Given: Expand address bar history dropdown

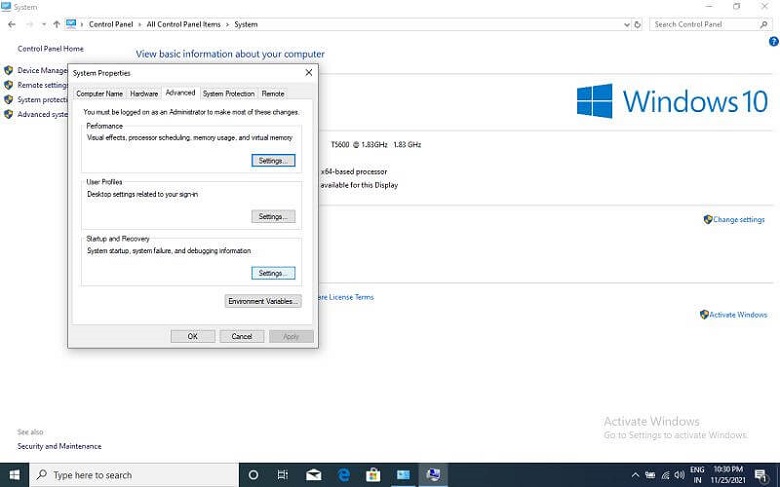Looking at the screenshot, I should [626, 24].
